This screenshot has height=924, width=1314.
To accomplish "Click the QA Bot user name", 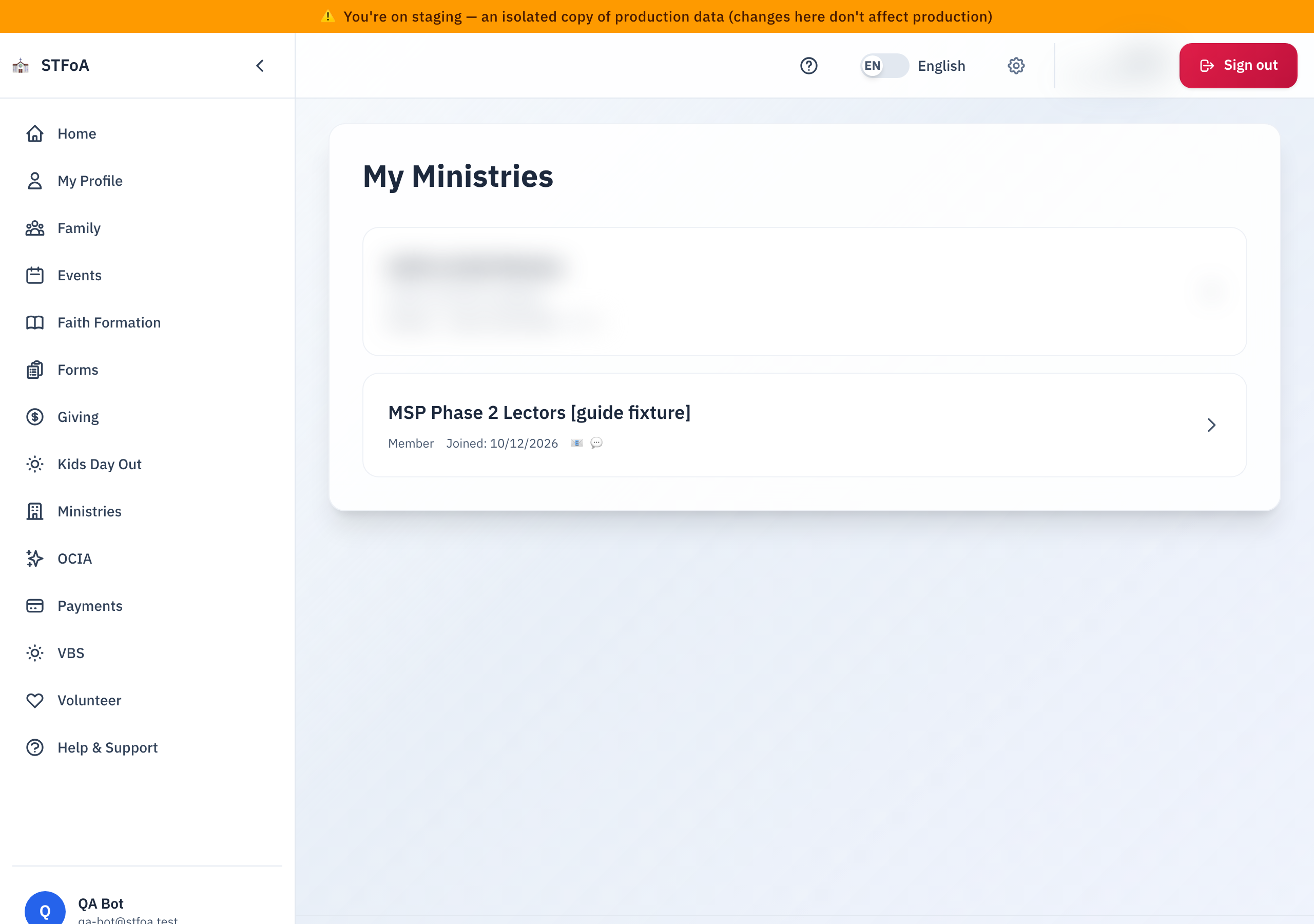I will click(101, 903).
